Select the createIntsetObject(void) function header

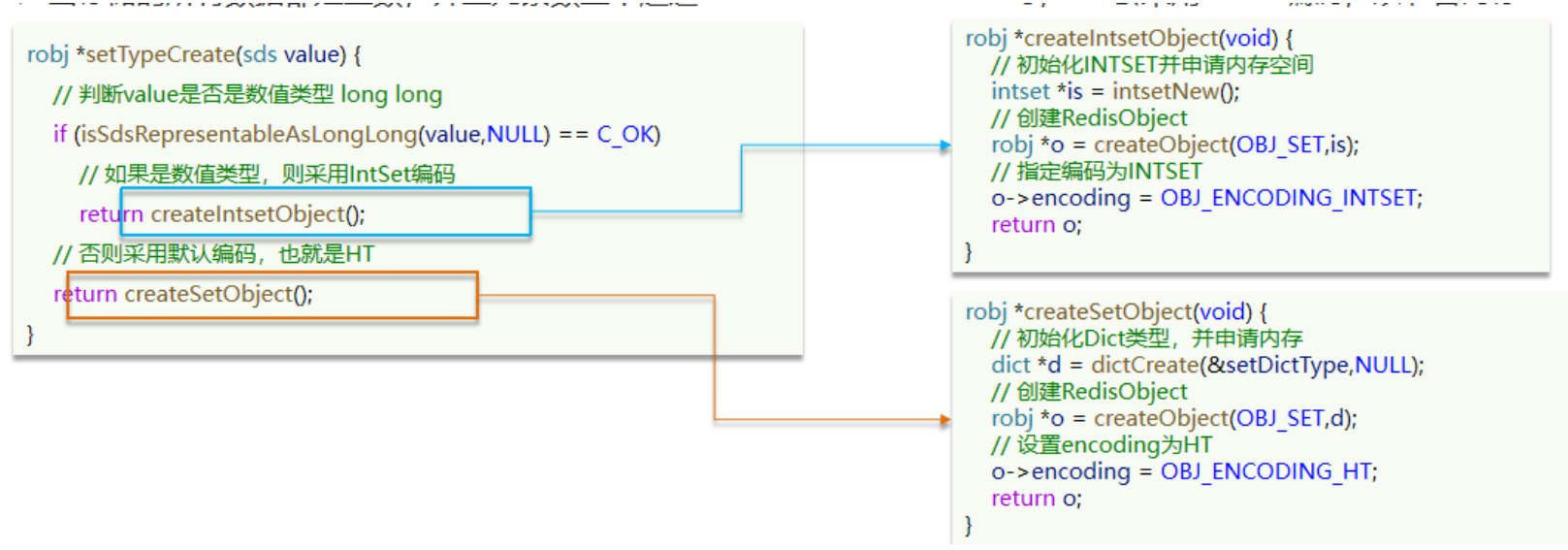[x=1129, y=38]
